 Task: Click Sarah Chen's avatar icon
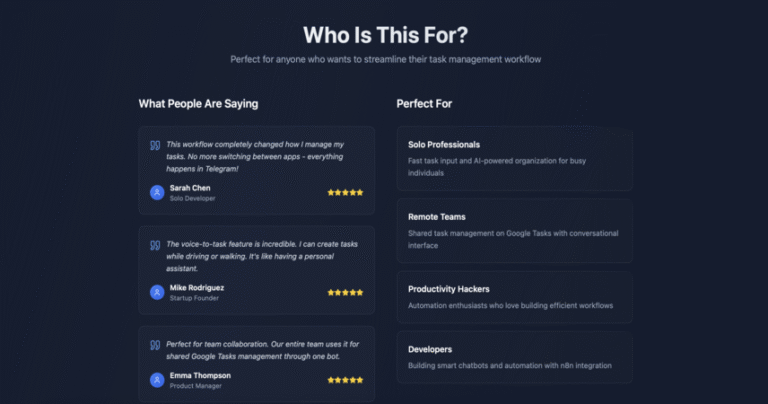[157, 192]
